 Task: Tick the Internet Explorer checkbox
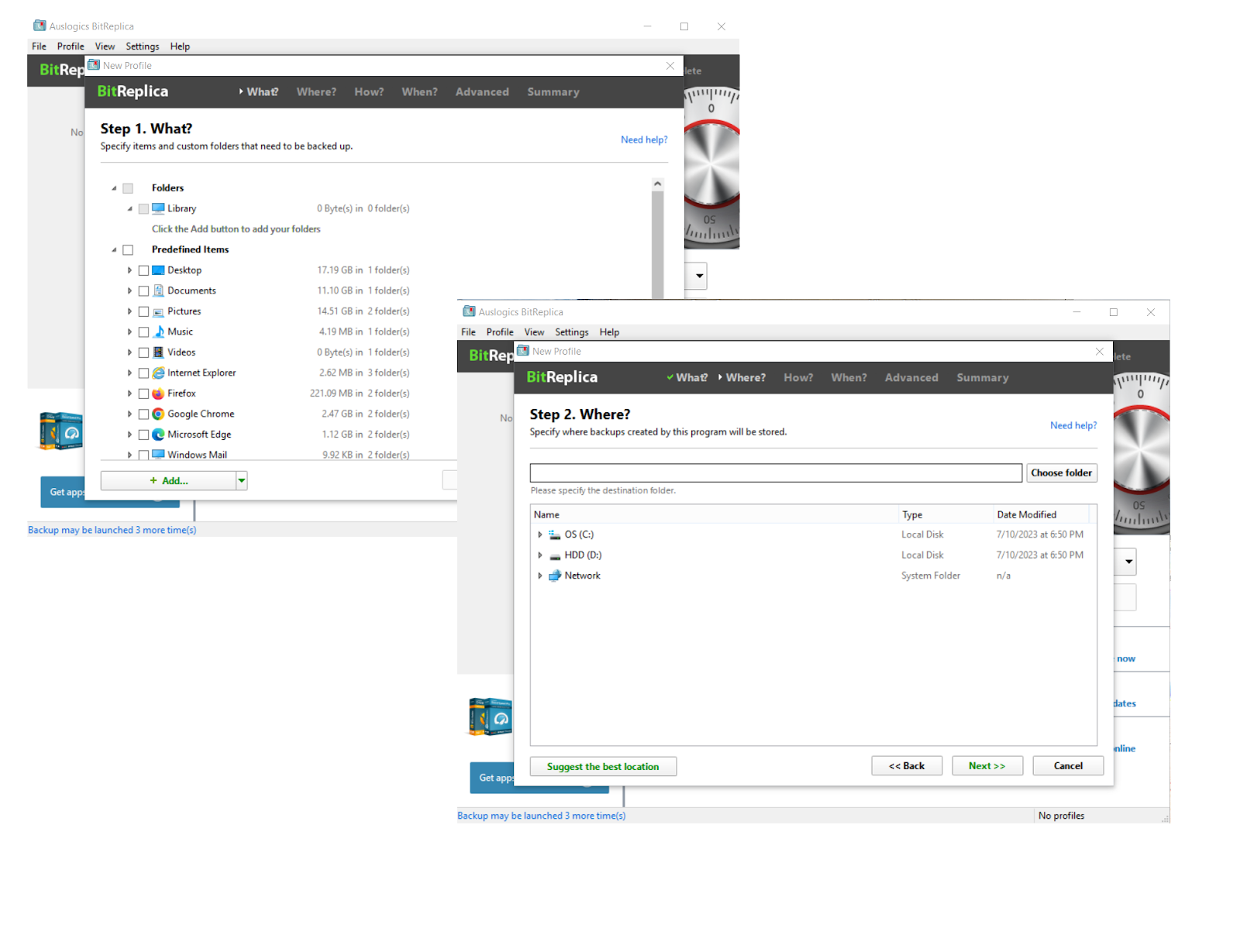click(x=143, y=373)
